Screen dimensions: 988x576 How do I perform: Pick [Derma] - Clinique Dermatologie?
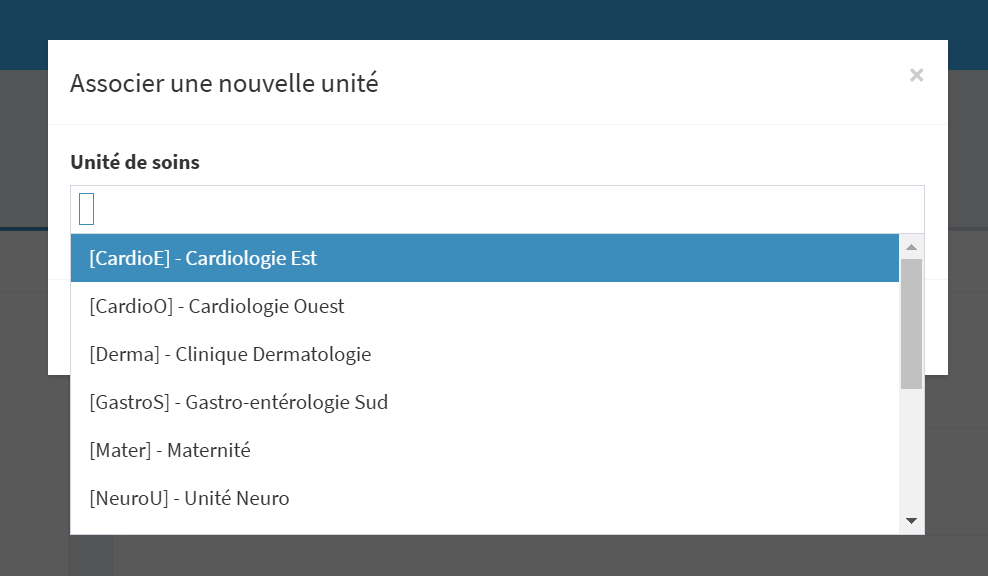point(485,354)
